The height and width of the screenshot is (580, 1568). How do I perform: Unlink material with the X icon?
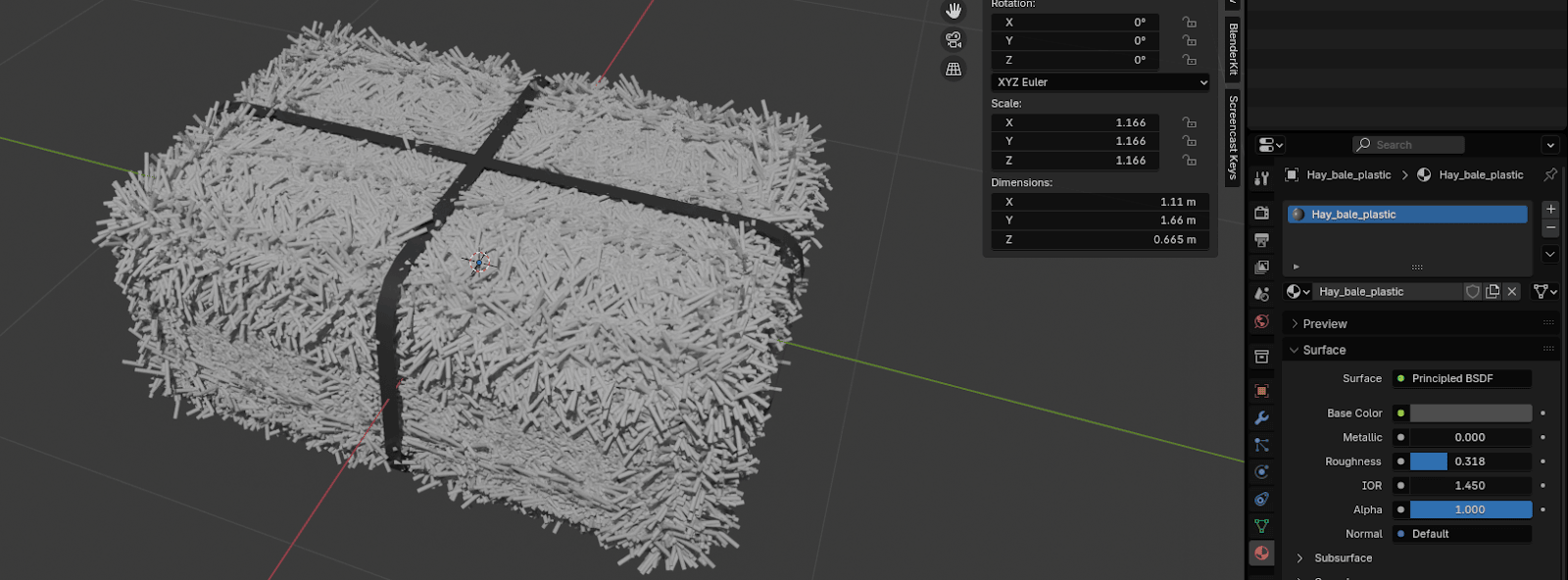[x=1512, y=292]
